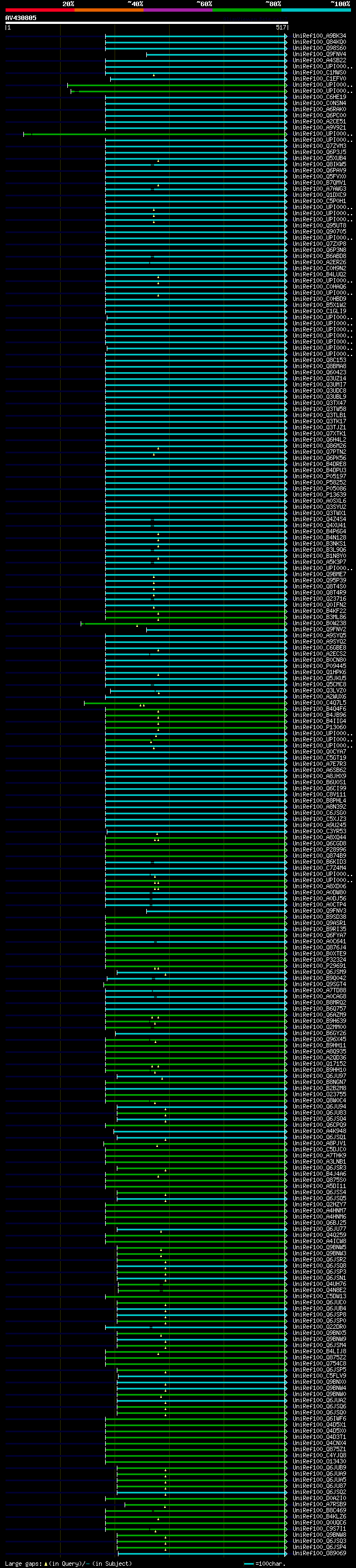Click the green ~80% identity legend segment
The height and width of the screenshot is (1568, 356).
[247, 10]
